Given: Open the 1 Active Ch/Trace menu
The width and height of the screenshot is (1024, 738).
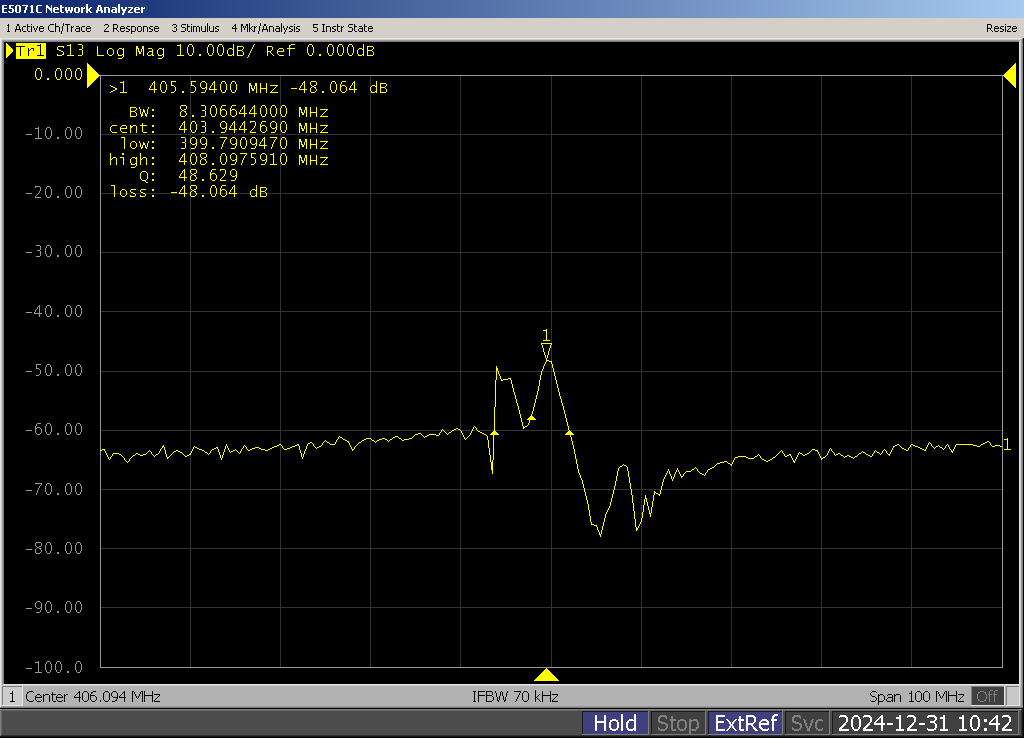Looking at the screenshot, I should click(48, 28).
